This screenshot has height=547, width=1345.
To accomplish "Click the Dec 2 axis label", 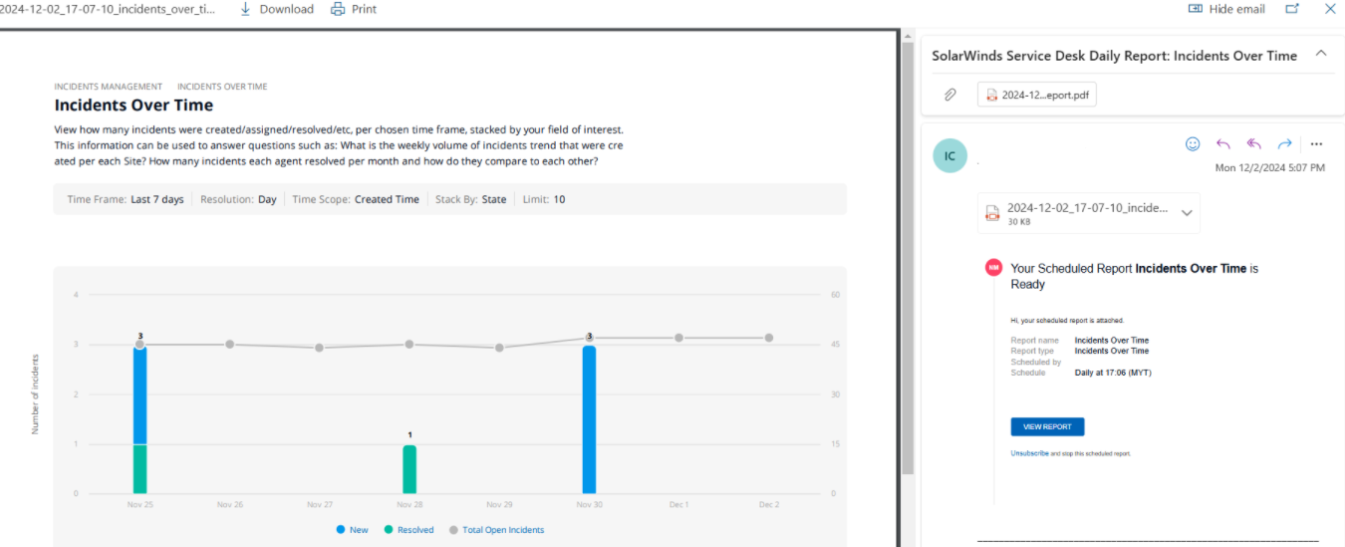I will (x=769, y=505).
